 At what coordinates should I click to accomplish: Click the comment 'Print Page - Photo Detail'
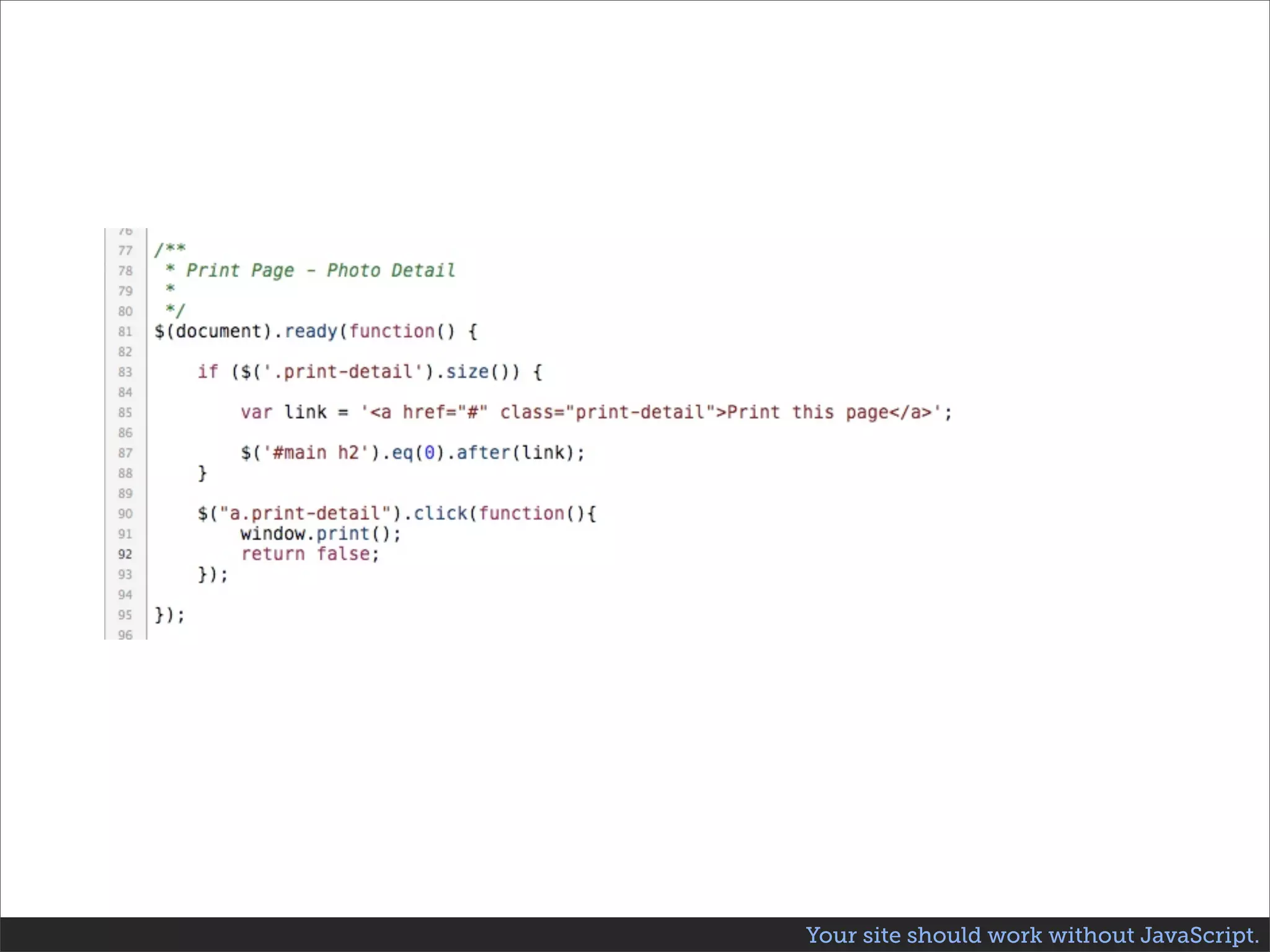pyautogui.click(x=321, y=271)
